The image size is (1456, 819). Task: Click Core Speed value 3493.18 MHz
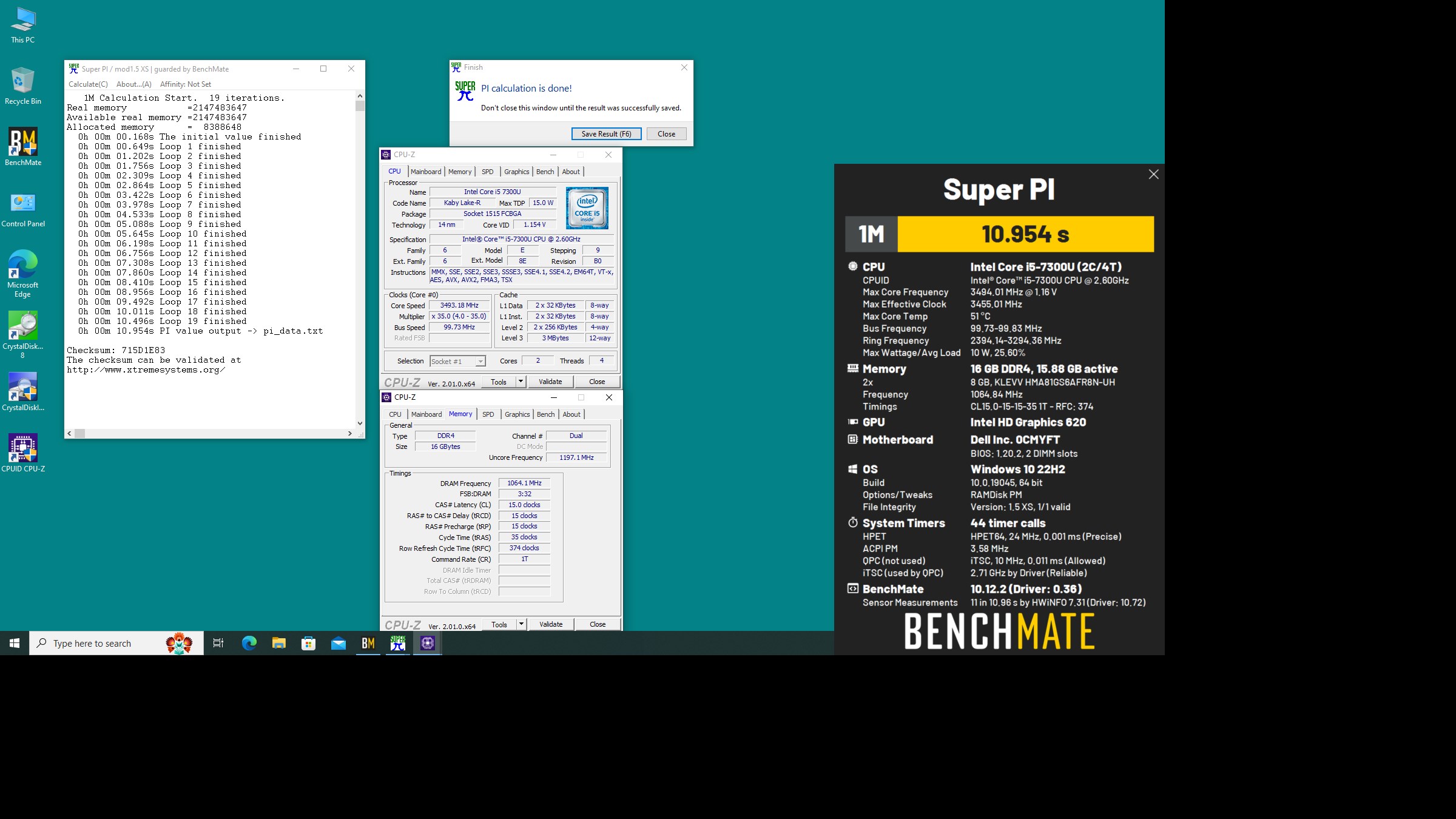coord(459,306)
